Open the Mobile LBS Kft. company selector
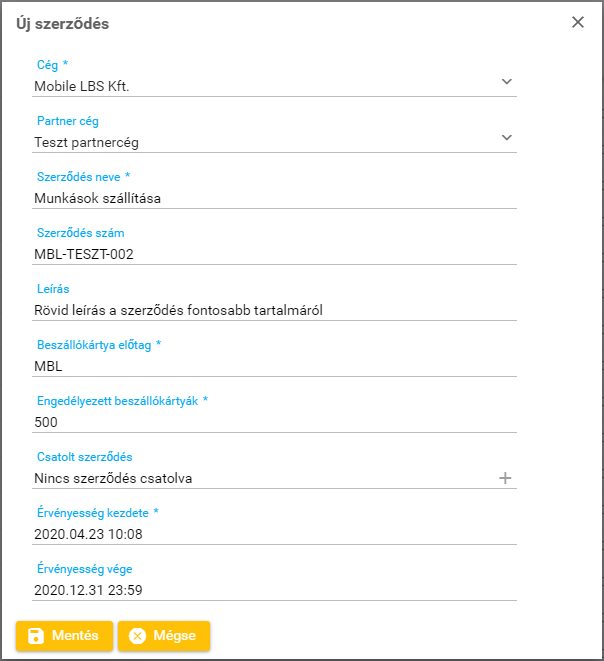The image size is (604, 661). click(x=260, y=86)
